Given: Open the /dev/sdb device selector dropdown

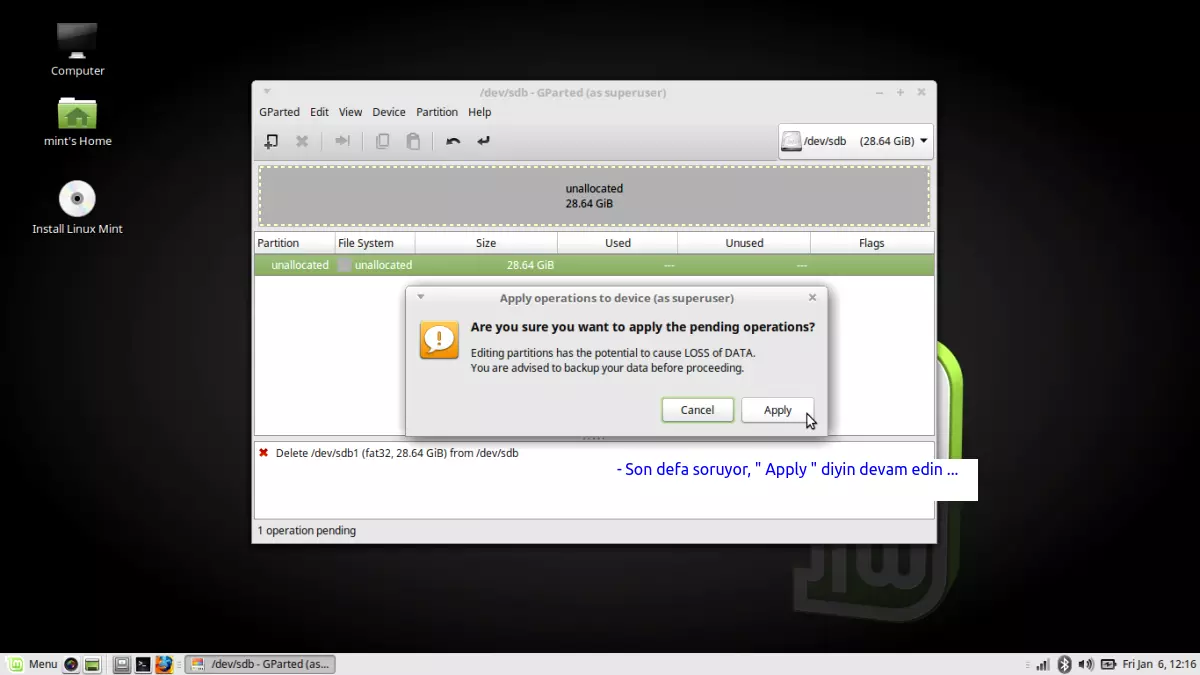Looking at the screenshot, I should click(855, 141).
